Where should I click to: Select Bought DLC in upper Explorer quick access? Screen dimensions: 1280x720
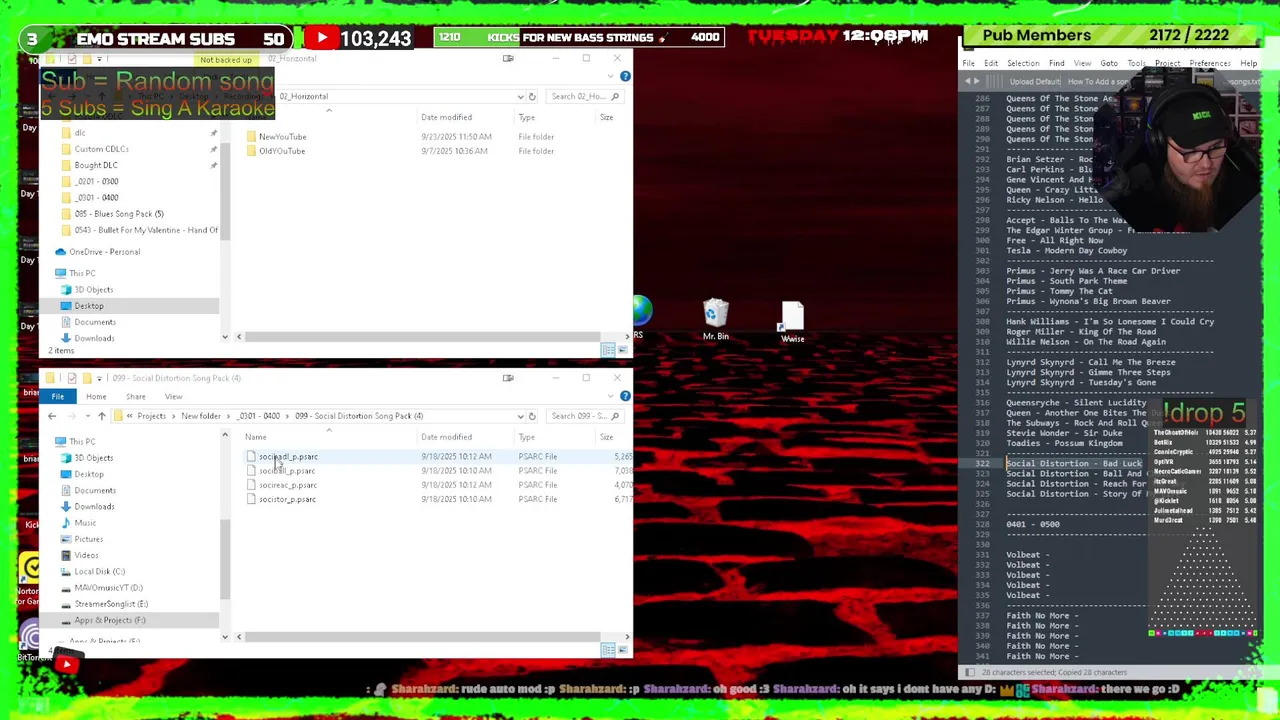click(96, 165)
